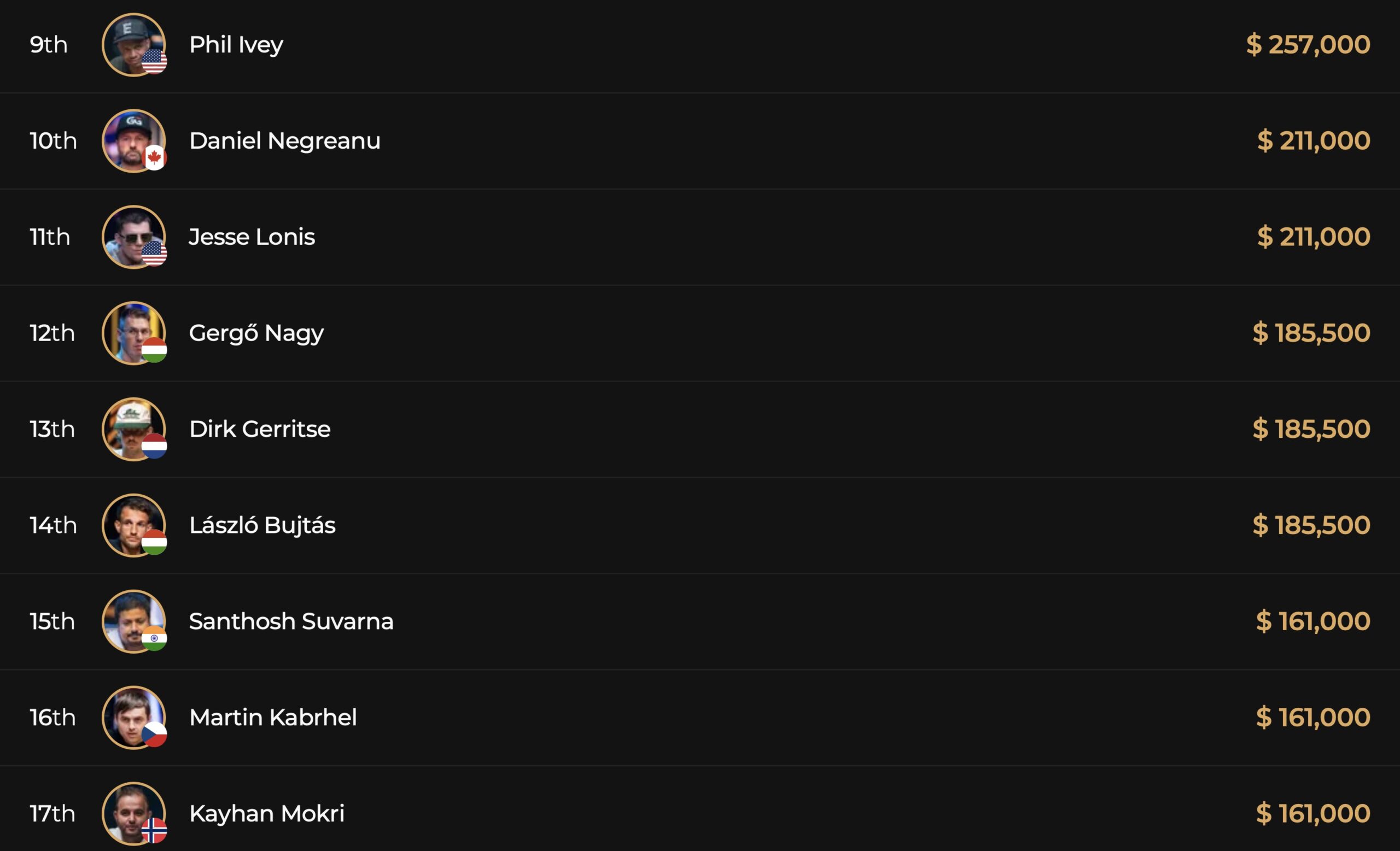Viewport: 1400px width, 851px height.
Task: Click the Norwegian flag on Kayhan Mokri
Action: click(x=155, y=831)
